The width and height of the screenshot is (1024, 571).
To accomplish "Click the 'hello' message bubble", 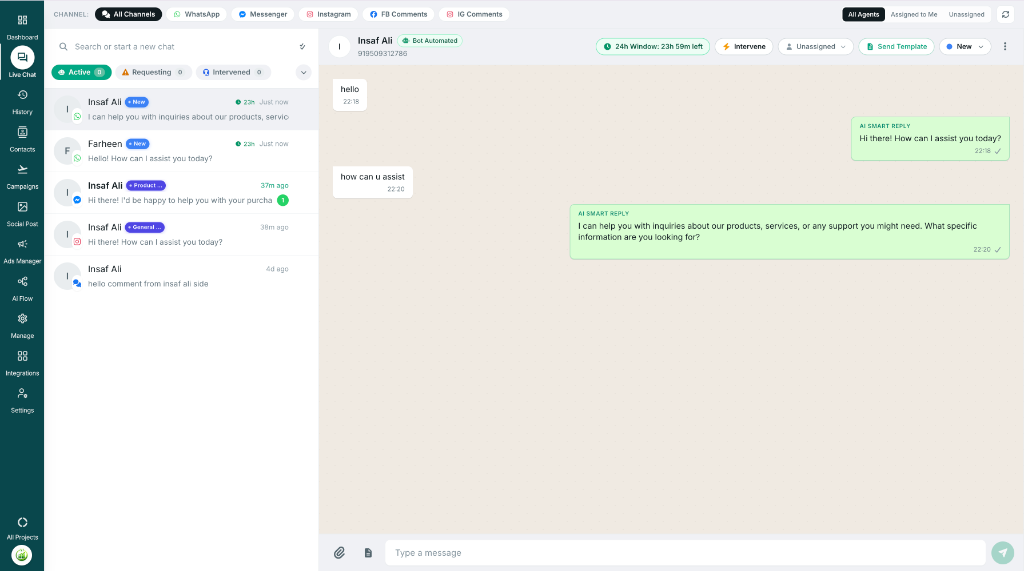I will pos(350,95).
